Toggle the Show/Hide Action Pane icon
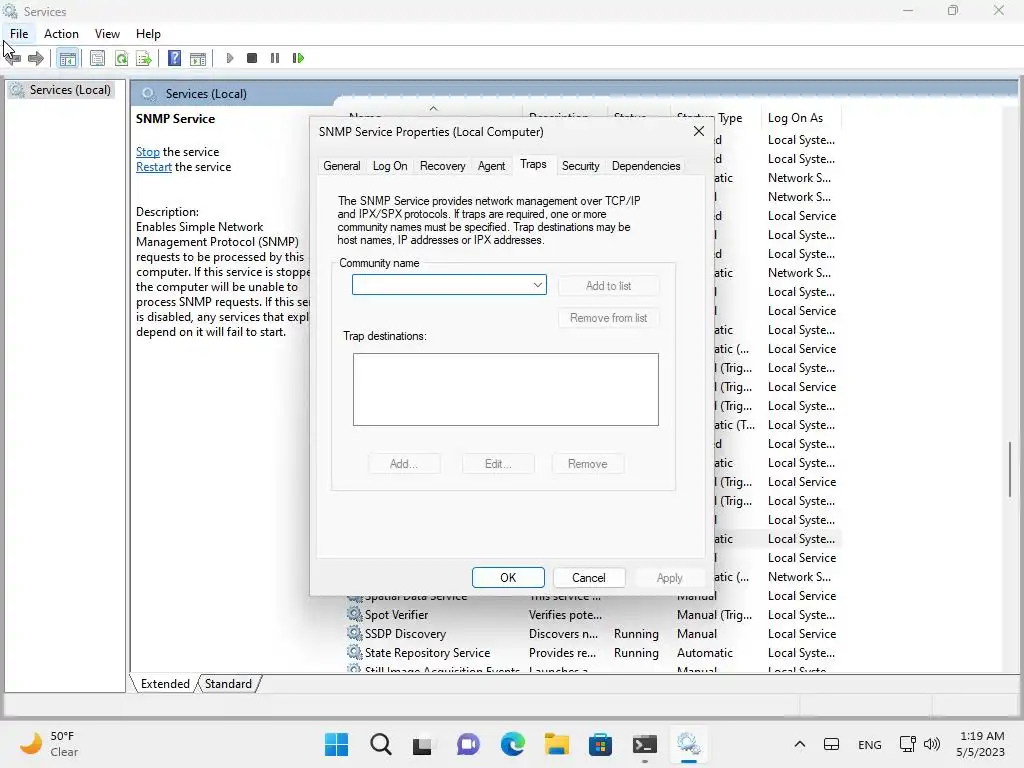The height and width of the screenshot is (768, 1024). (x=198, y=58)
